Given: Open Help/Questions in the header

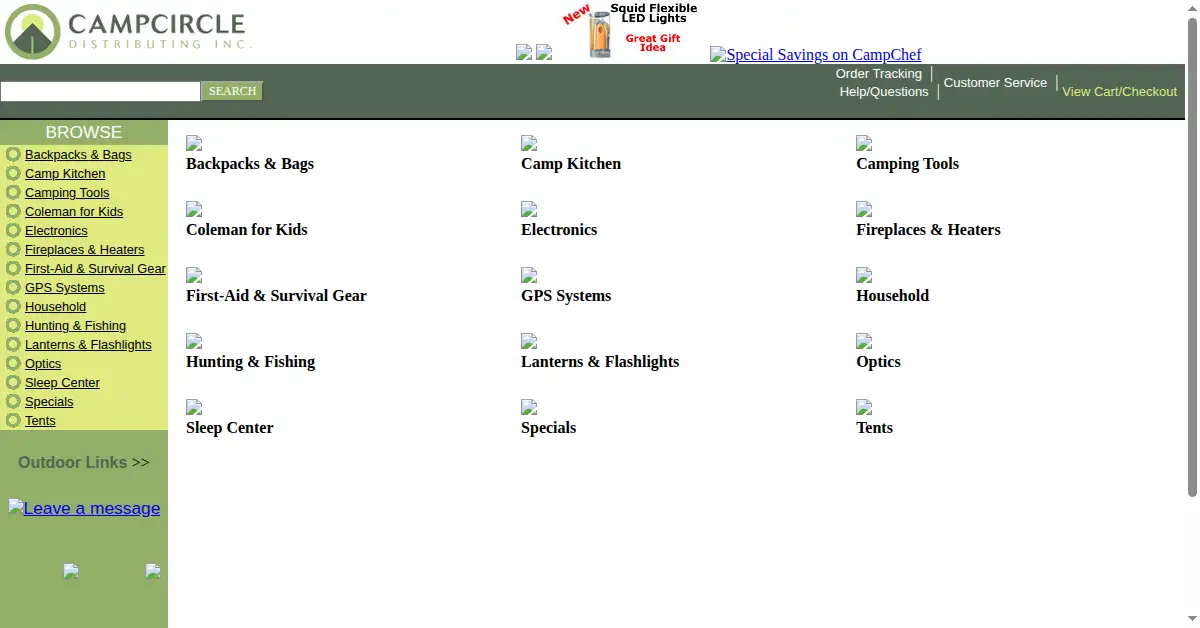Looking at the screenshot, I should click(884, 92).
